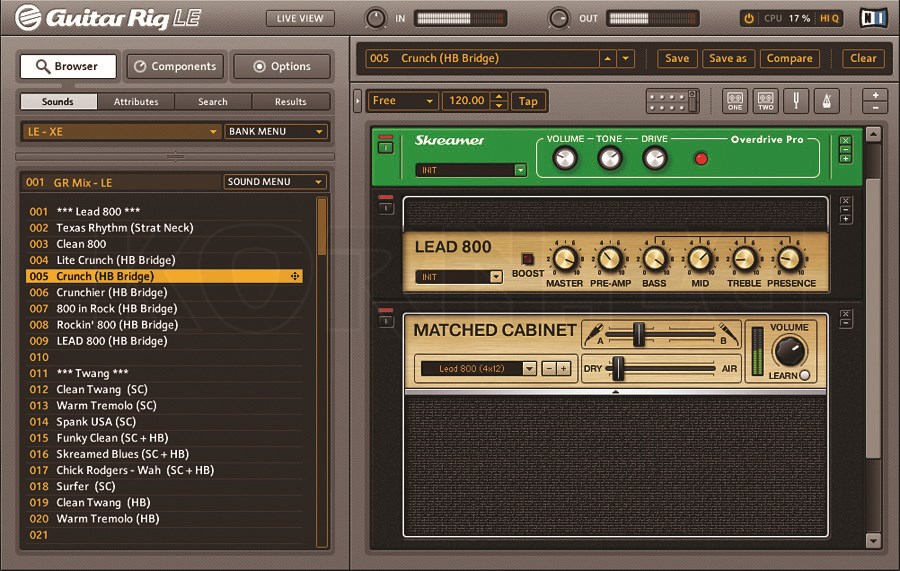Screen dimensions: 900x571
Task: Open the SOUND MENU dropdown
Action: click(x=275, y=182)
